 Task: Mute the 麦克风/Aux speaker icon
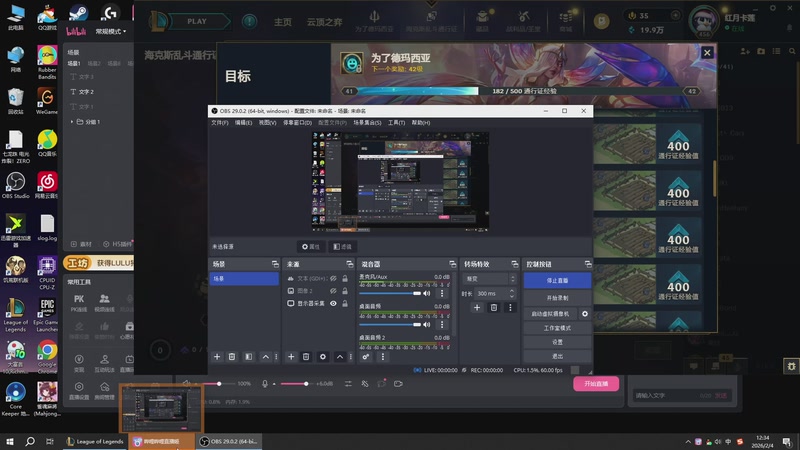pos(427,293)
